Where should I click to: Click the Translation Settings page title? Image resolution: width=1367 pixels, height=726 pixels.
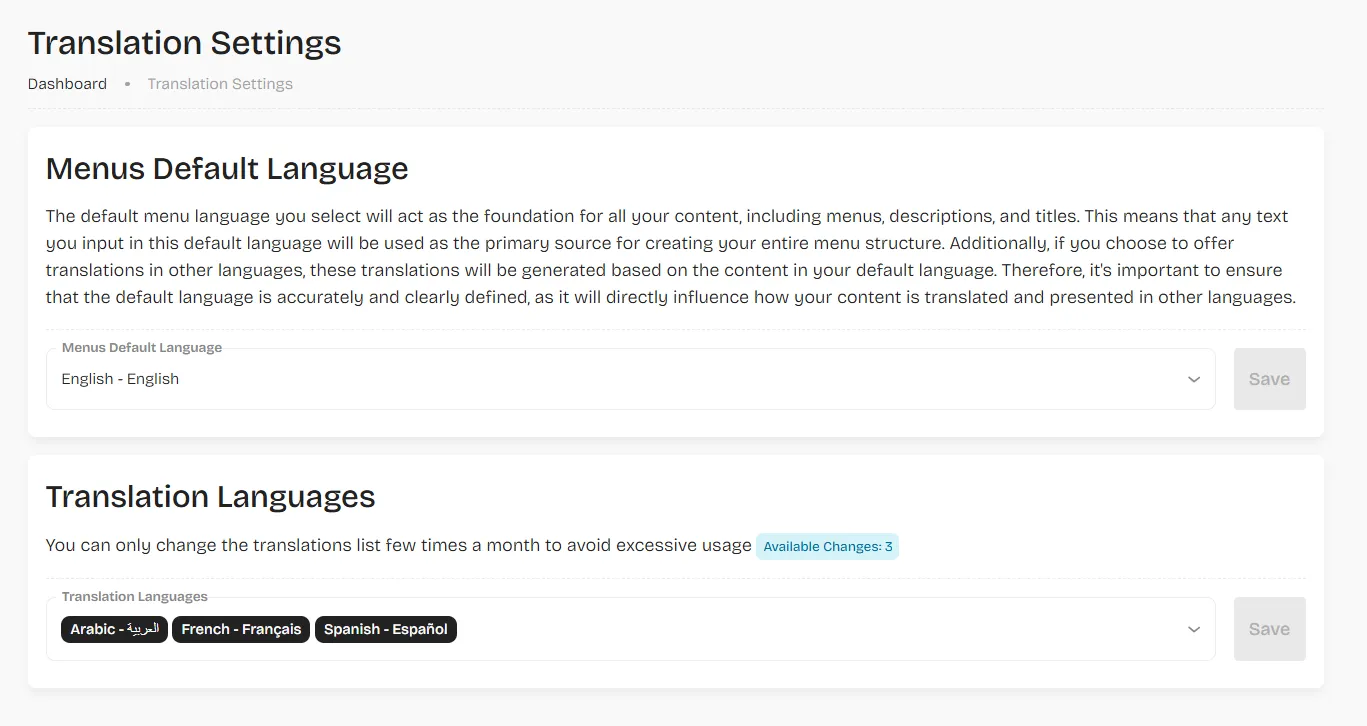185,43
